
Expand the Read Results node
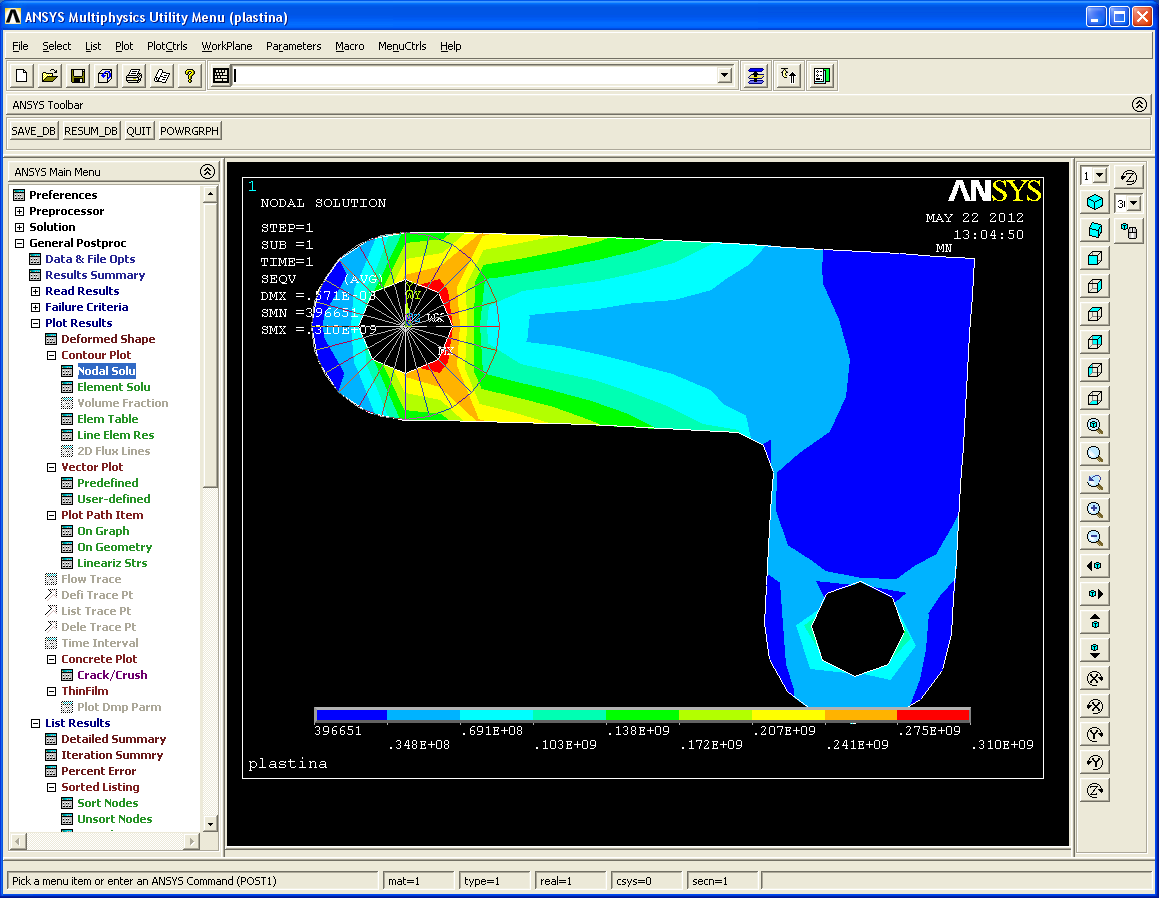35,291
